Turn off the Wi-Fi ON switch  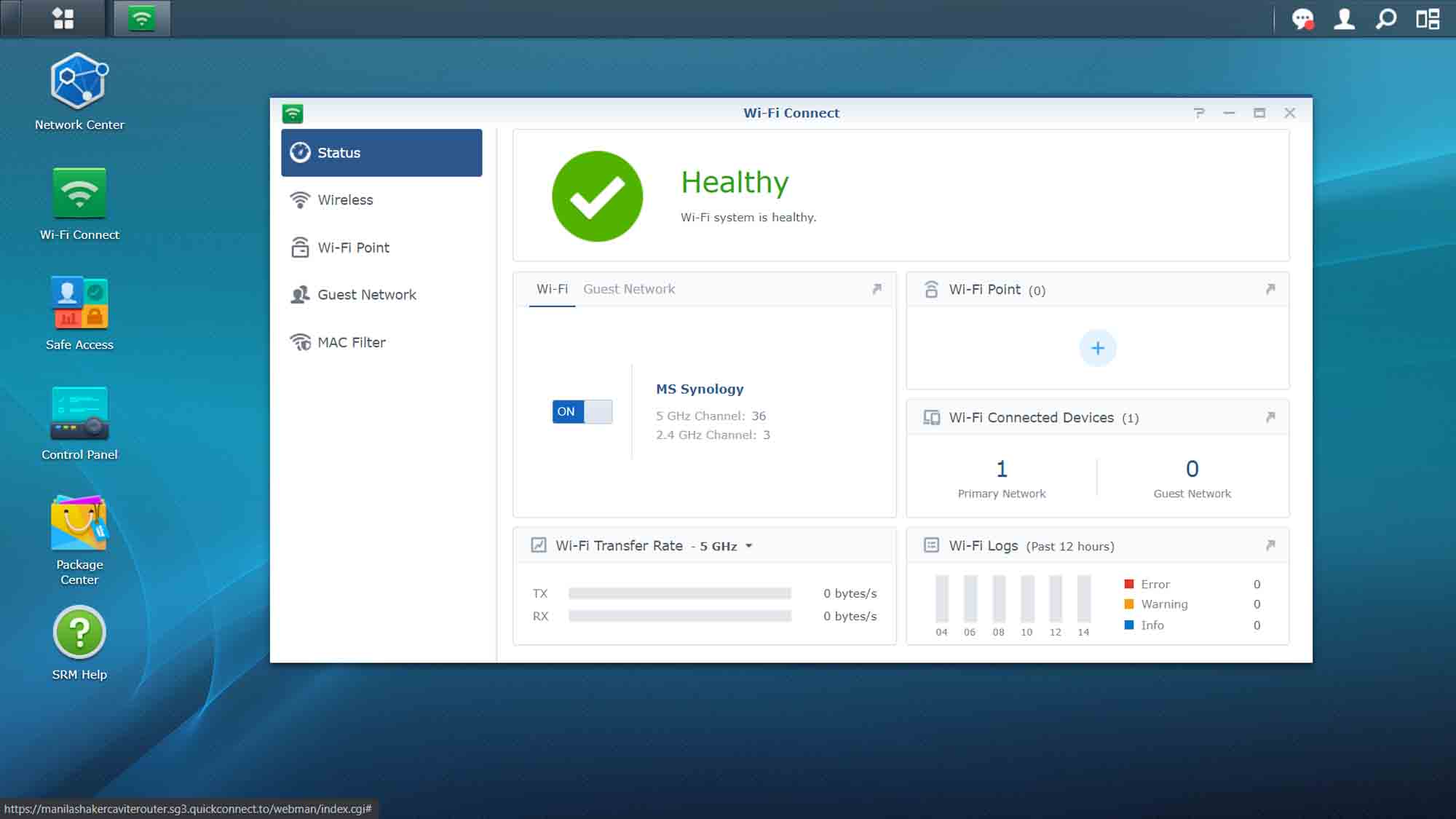582,411
